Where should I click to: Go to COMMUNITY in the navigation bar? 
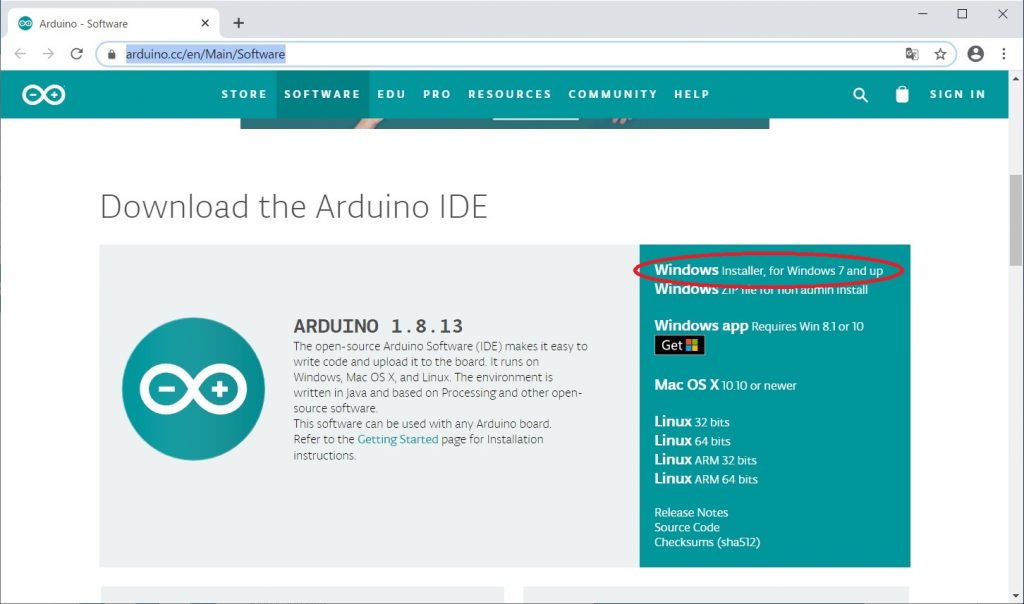[612, 94]
